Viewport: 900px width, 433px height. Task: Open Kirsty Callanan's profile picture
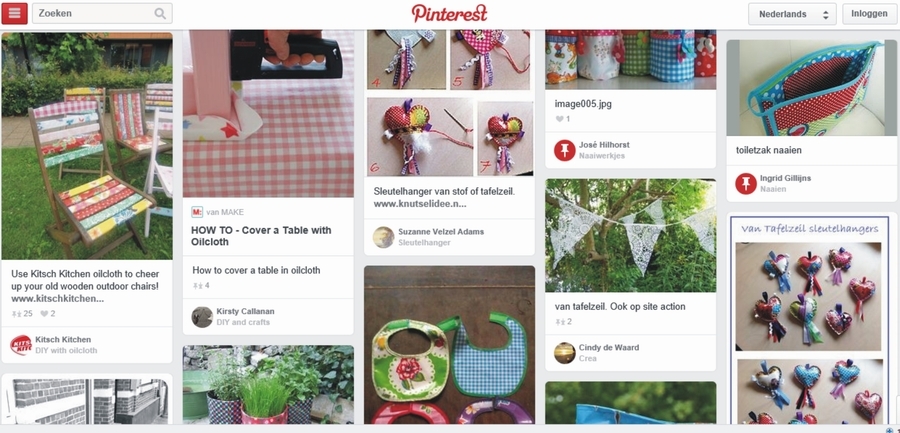[x=202, y=317]
